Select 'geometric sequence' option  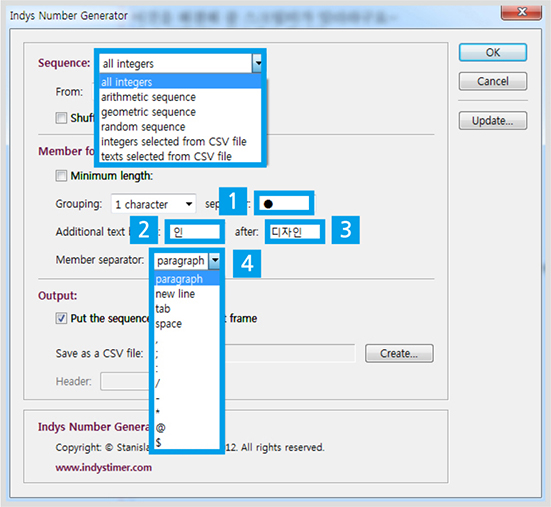(x=181, y=112)
